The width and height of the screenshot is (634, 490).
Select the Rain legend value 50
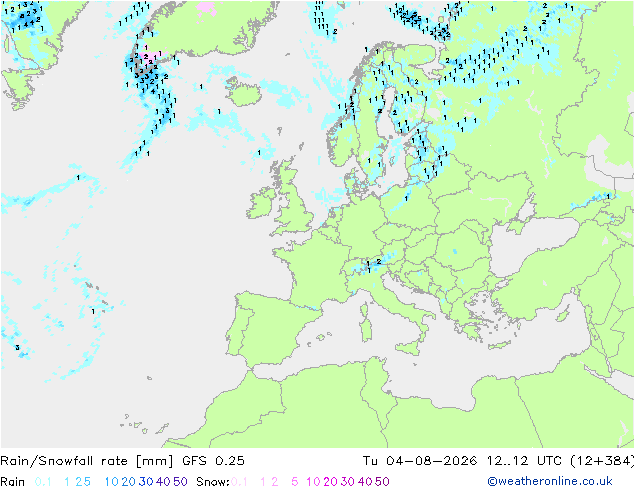point(180,482)
